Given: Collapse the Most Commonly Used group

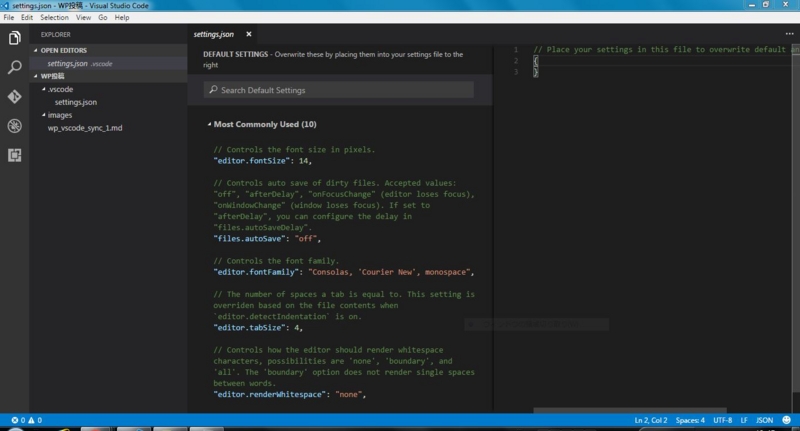Looking at the screenshot, I should pos(209,124).
